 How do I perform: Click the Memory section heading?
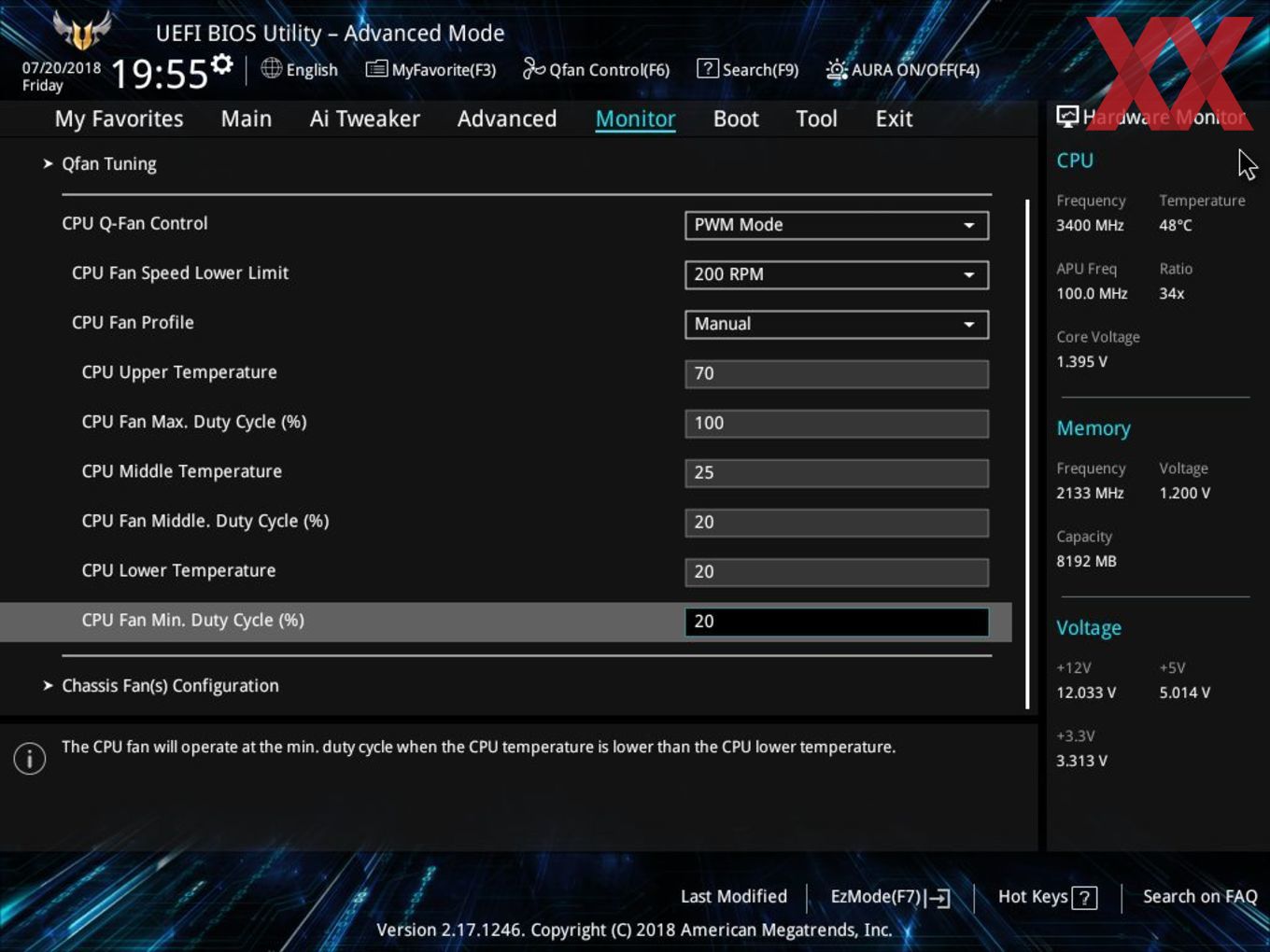coord(1094,427)
